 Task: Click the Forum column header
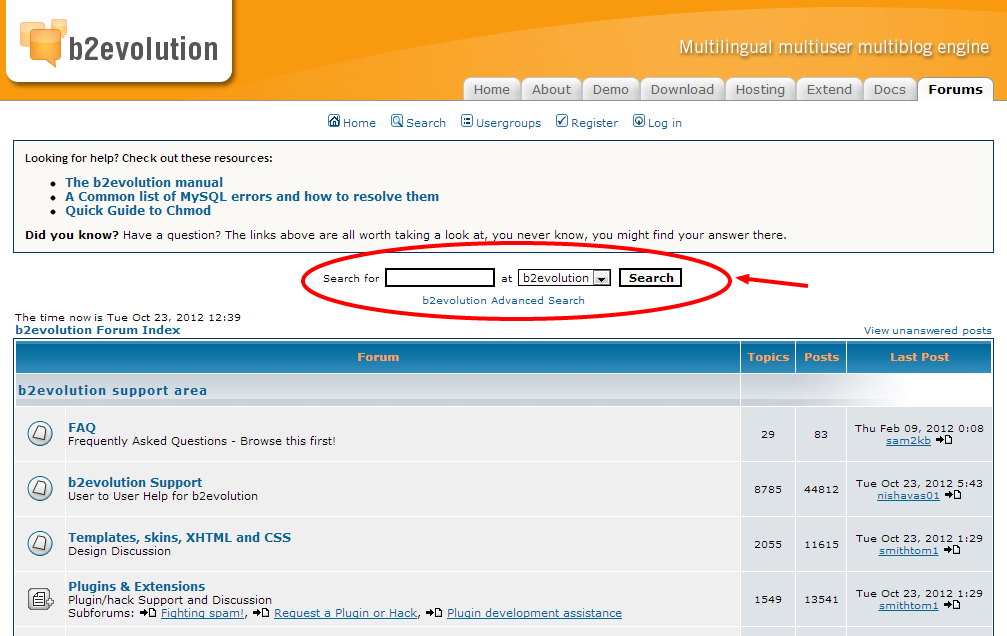click(378, 357)
